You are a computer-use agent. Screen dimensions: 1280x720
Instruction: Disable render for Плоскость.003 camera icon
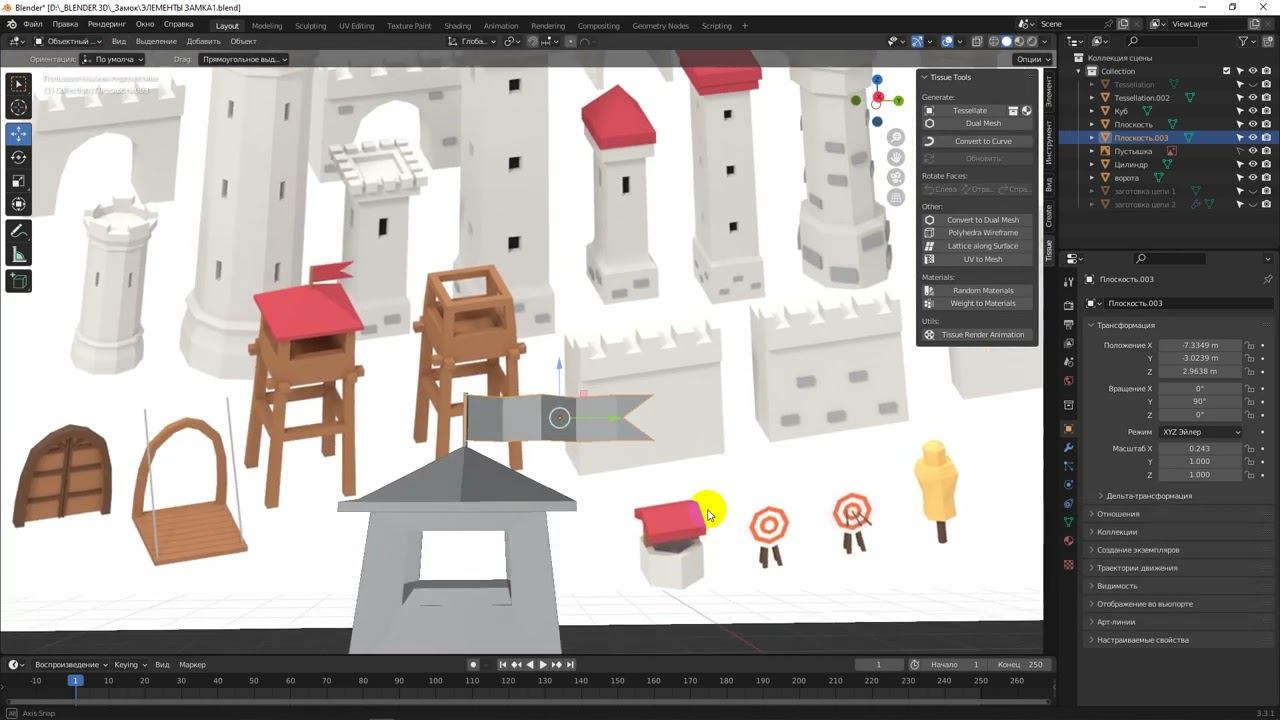(x=1266, y=138)
